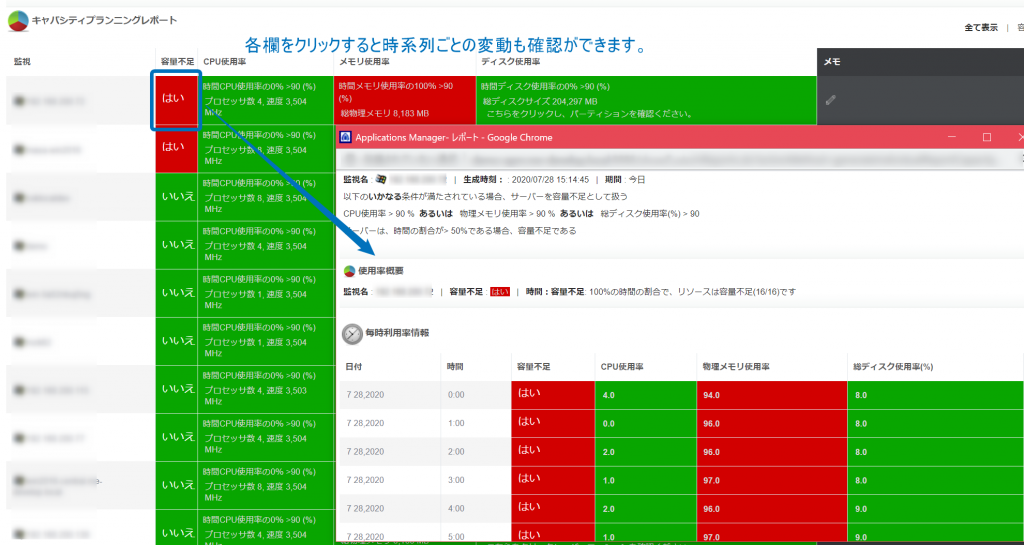Open the 全て表示 link
Image resolution: width=1024 pixels, height=545 pixels.
click(981, 27)
